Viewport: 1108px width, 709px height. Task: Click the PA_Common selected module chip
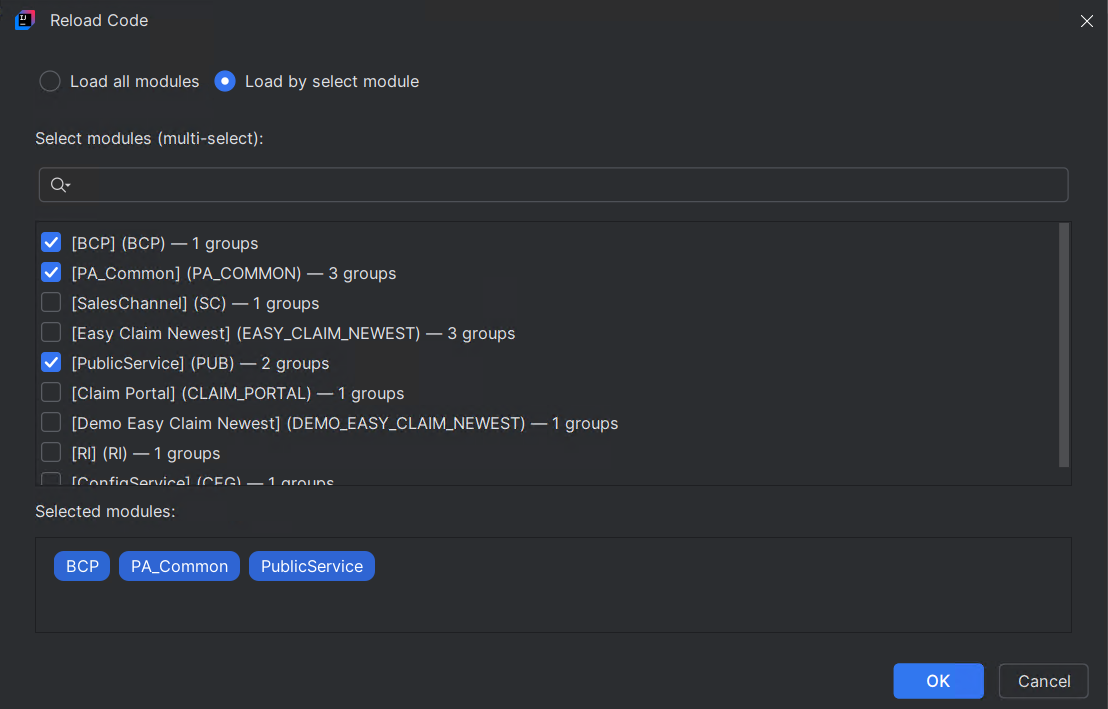pos(179,566)
